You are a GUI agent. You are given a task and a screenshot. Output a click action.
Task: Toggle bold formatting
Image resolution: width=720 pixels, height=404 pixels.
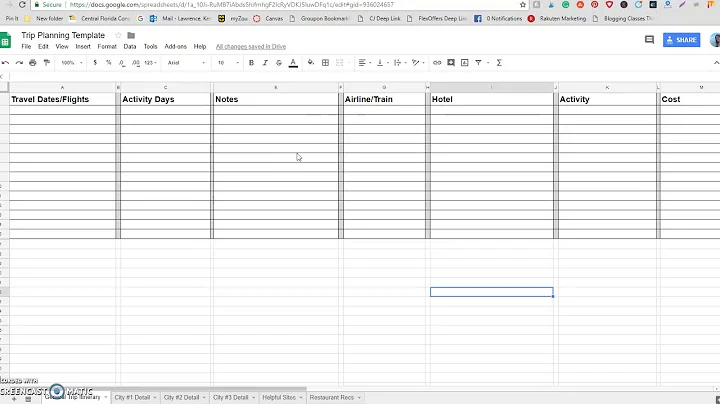click(x=251, y=62)
